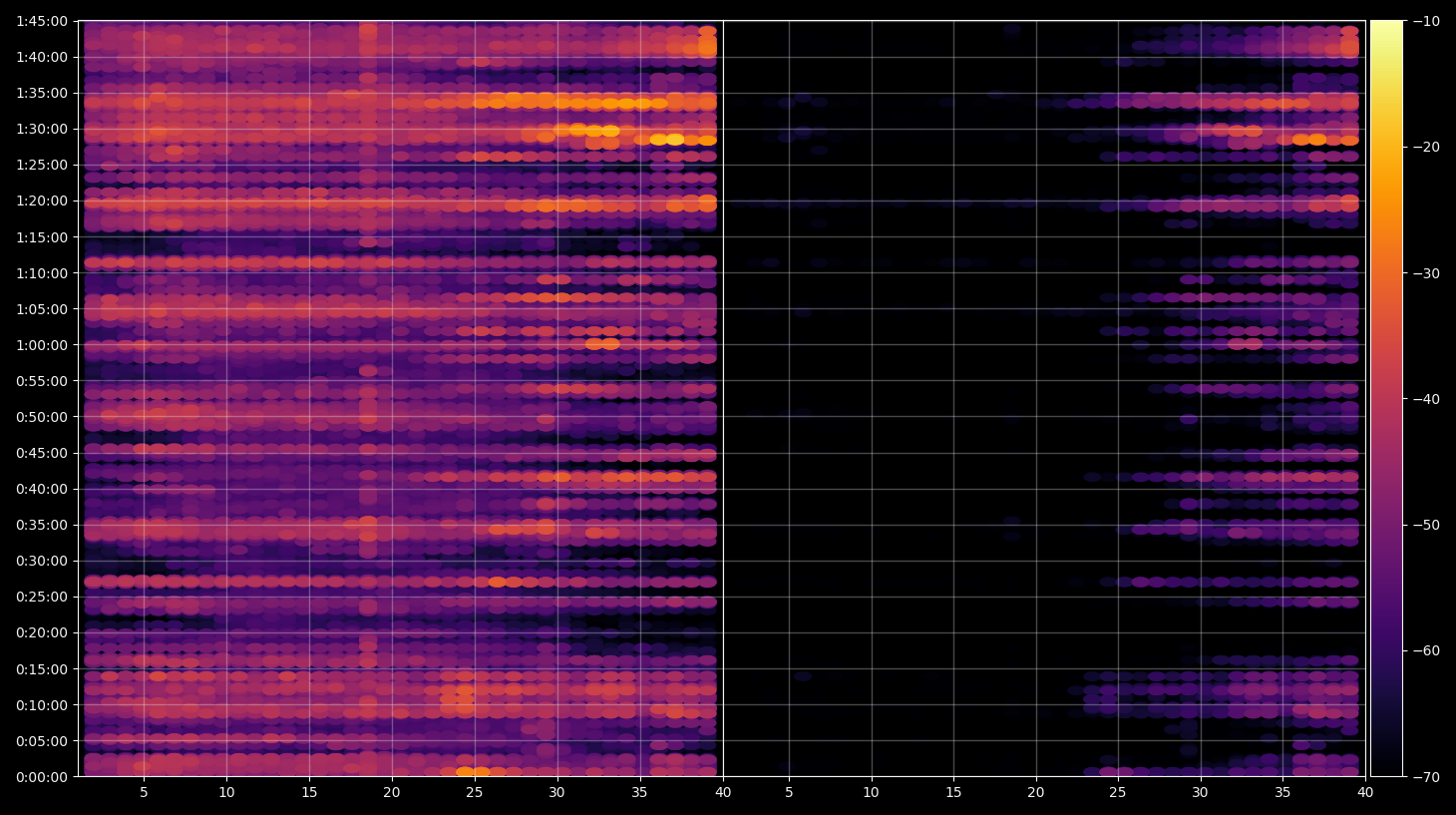Viewport: 1456px width, 815px height.
Task: Select x-axis label 30 under right heatmap
Action: click(1200, 793)
